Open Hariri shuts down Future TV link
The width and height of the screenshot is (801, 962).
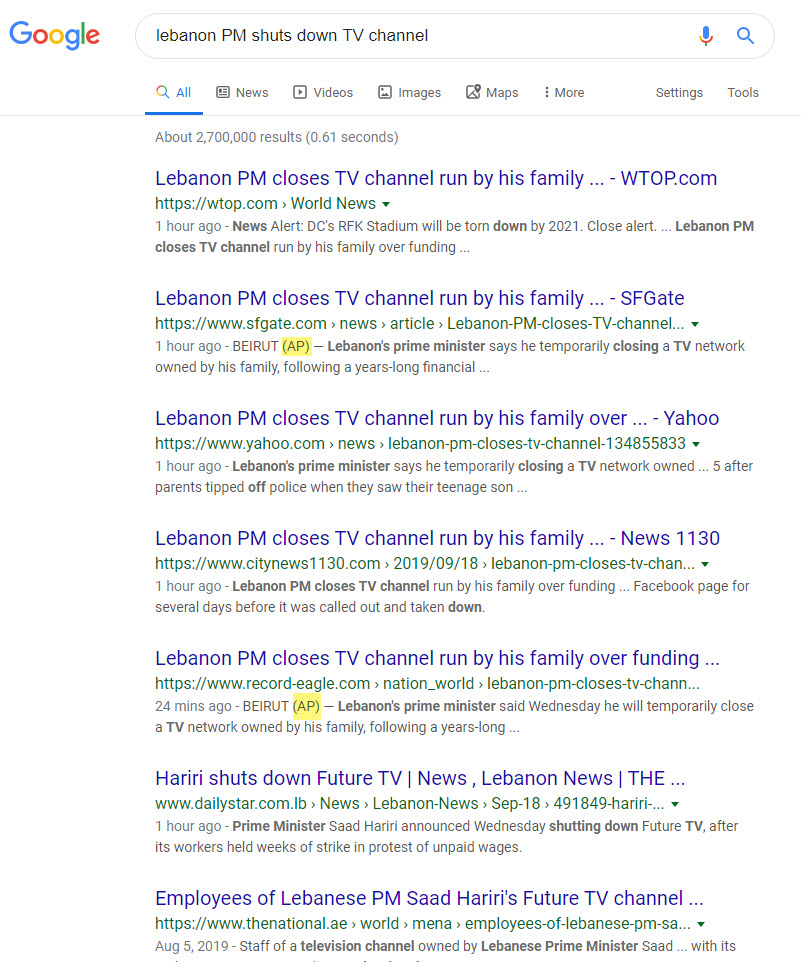point(420,779)
